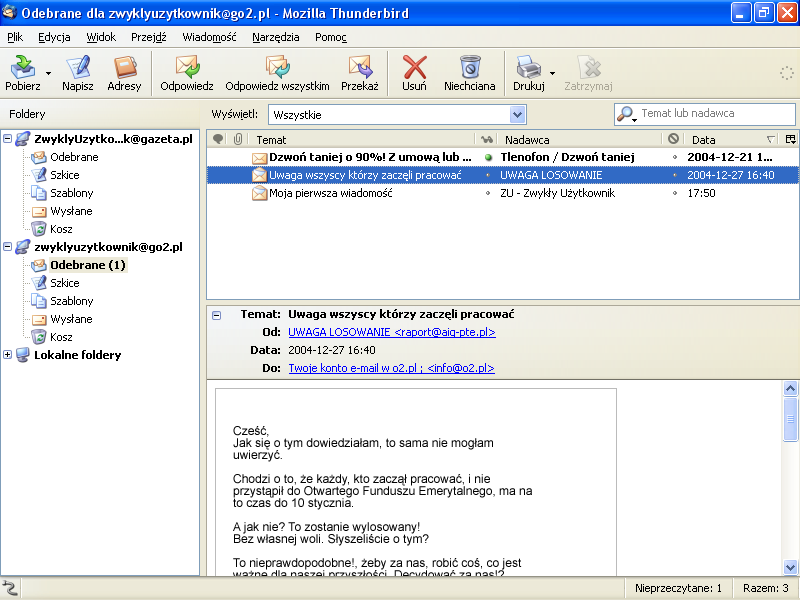800x600 pixels.
Task: Click message pane scroll down arrow
Action: [x=790, y=567]
